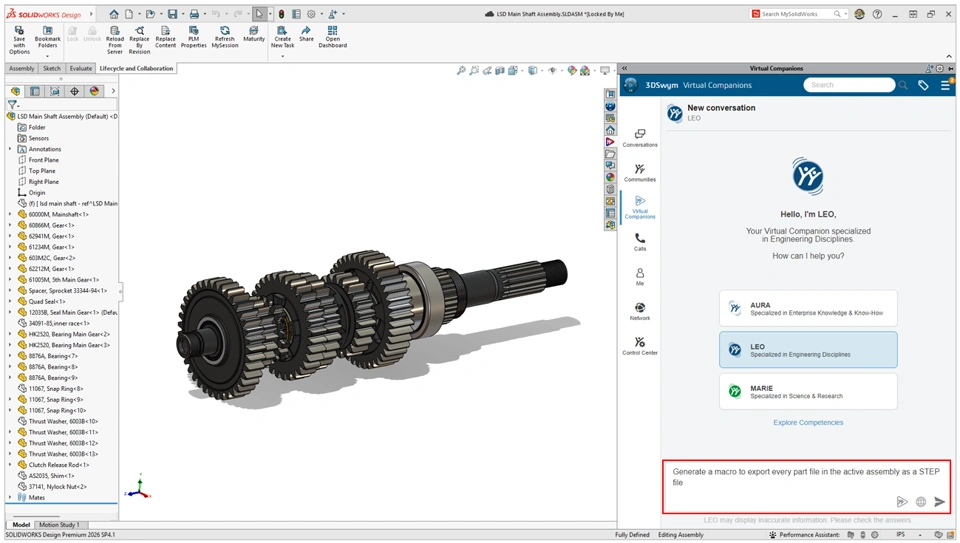This screenshot has height=543, width=960.
Task: Open the DimXpertManager crosshair tab icon
Action: pos(74,91)
